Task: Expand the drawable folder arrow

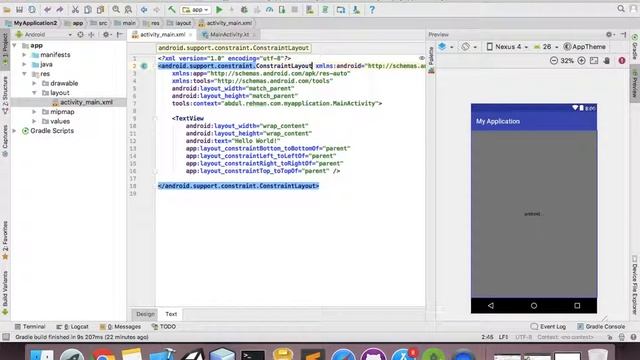Action: (x=34, y=83)
